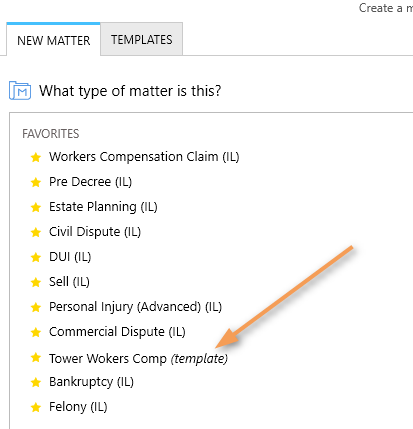Image resolution: width=413 pixels, height=429 pixels.
Task: Unfavorite Workers Compensation Claim star
Action: [x=36, y=157]
